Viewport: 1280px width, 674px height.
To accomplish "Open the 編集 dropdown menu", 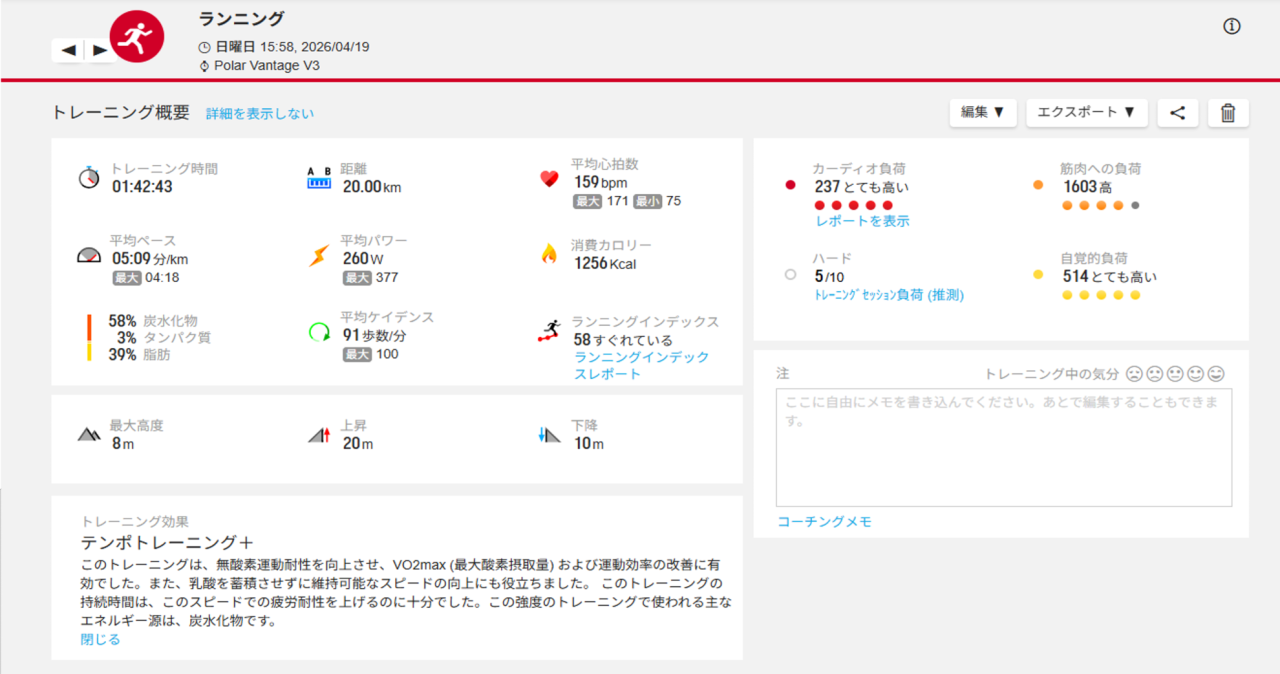I will tap(982, 113).
